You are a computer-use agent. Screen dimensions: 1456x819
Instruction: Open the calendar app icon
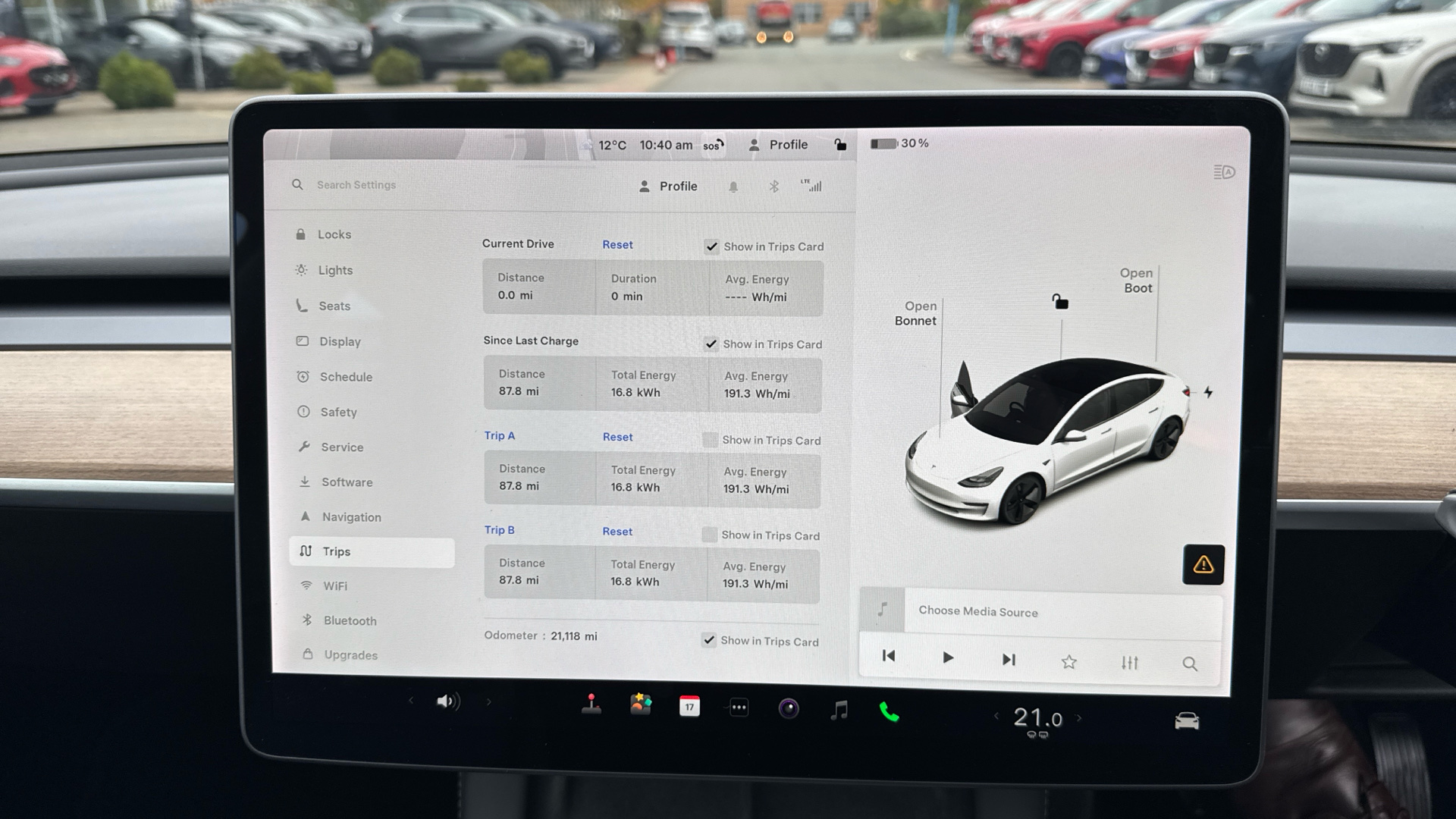(689, 707)
